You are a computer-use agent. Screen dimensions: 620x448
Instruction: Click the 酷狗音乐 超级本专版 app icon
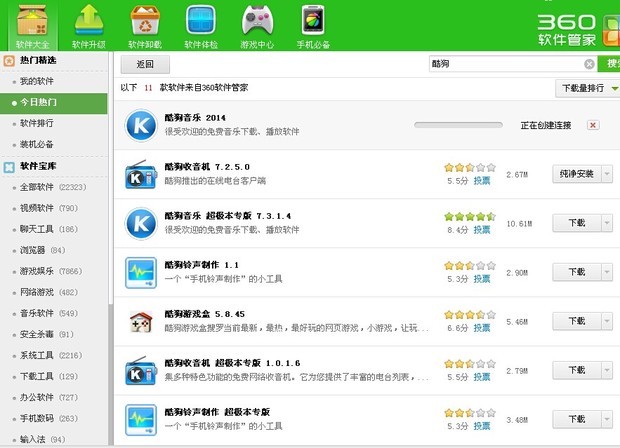(x=141, y=224)
